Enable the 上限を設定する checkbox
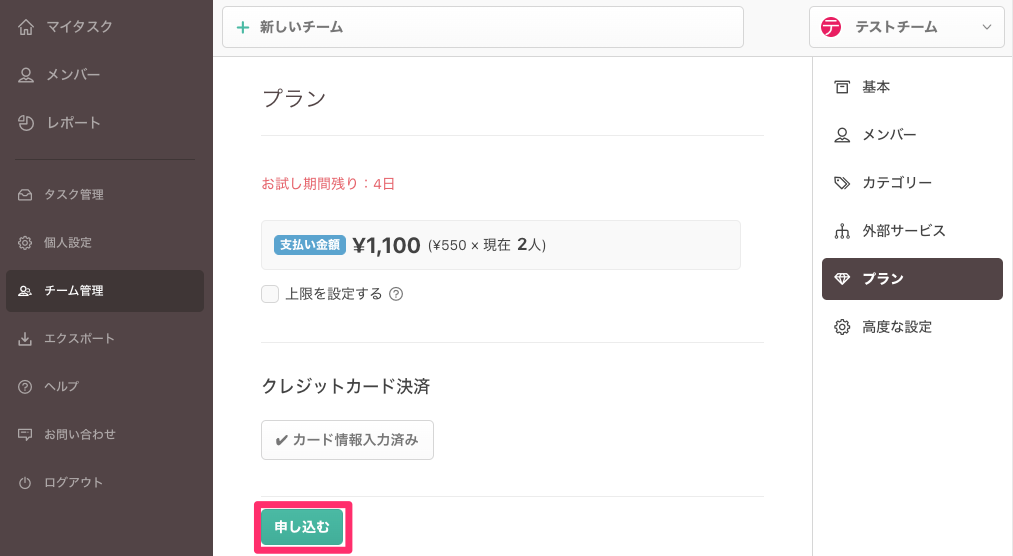Screen dimensions: 1013x556 (269, 294)
